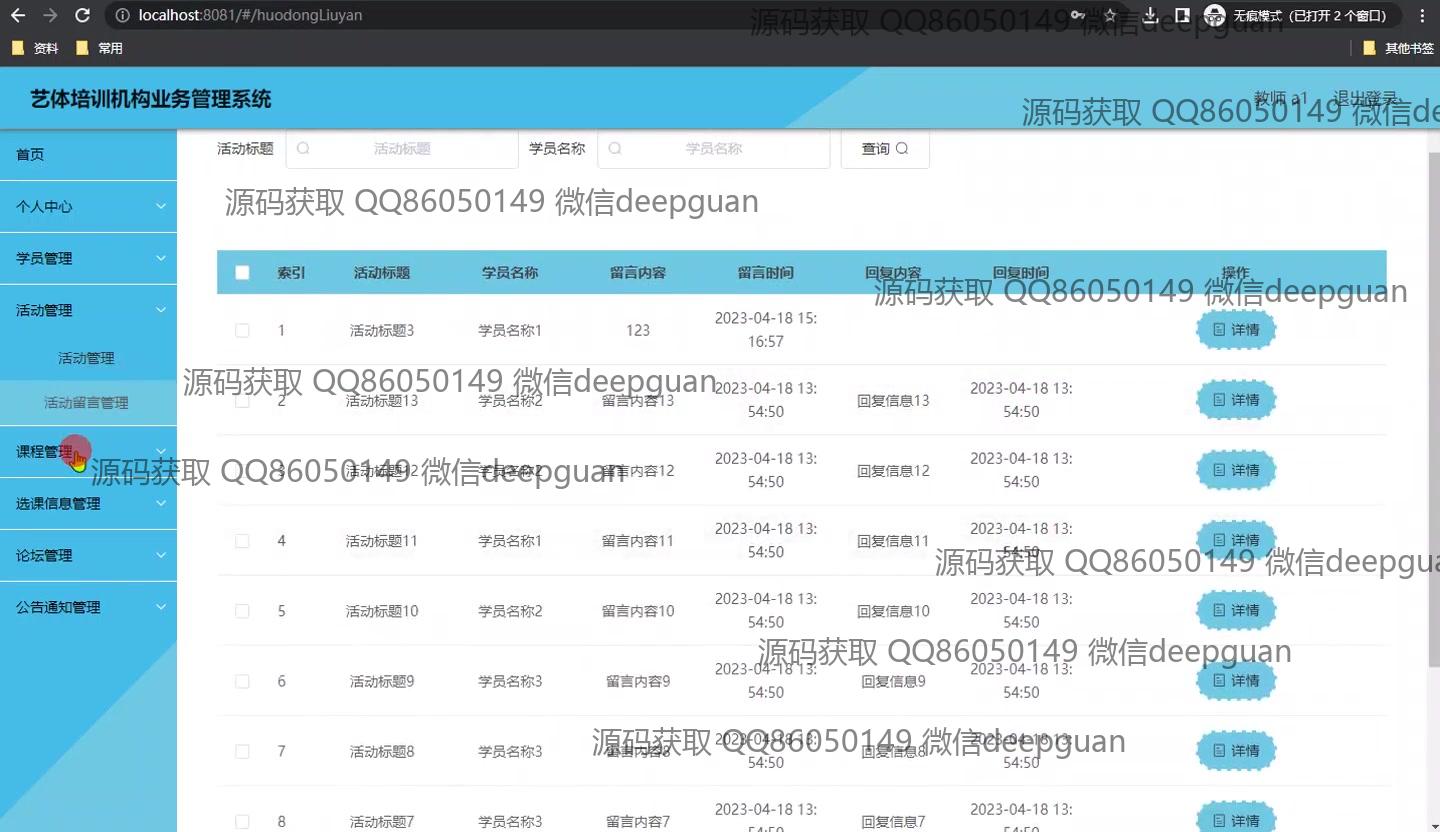1440x832 pixels.
Task: Bookmark this page with star icon
Action: click(1109, 15)
